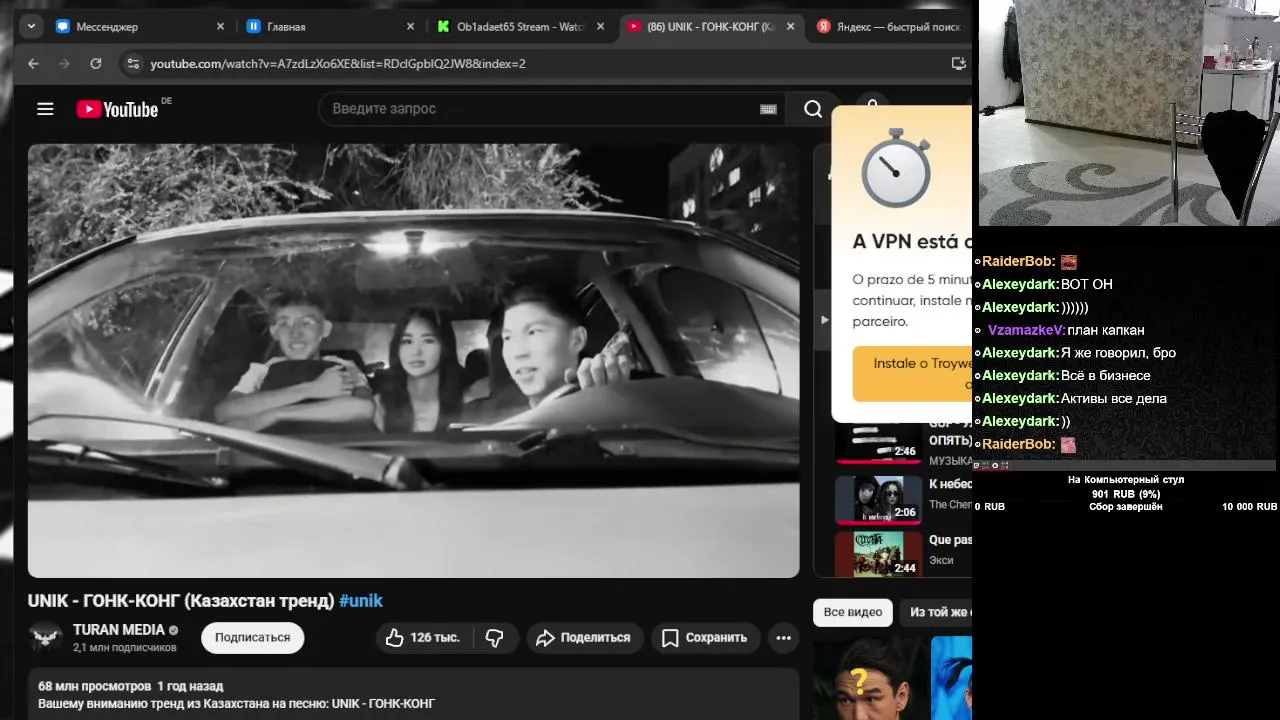Click the browser forward arrow
The height and width of the screenshot is (720, 1280).
pyautogui.click(x=64, y=63)
